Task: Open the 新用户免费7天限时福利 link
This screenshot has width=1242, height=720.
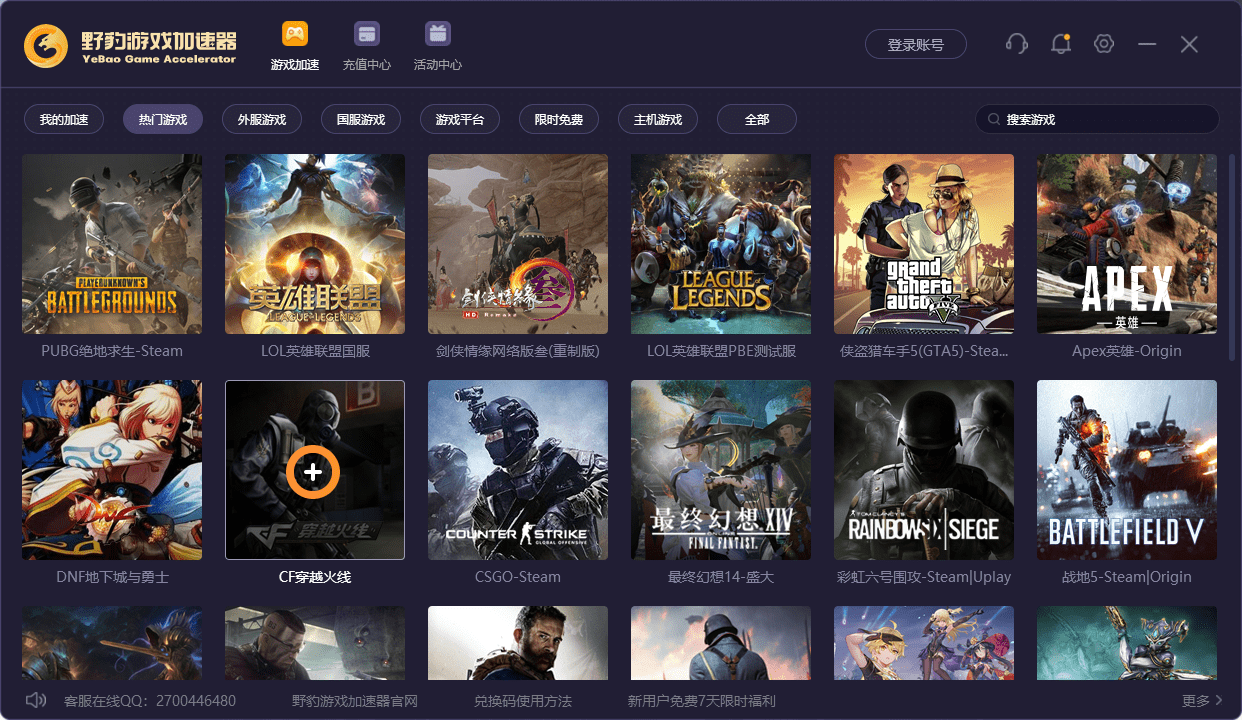Action: click(701, 701)
